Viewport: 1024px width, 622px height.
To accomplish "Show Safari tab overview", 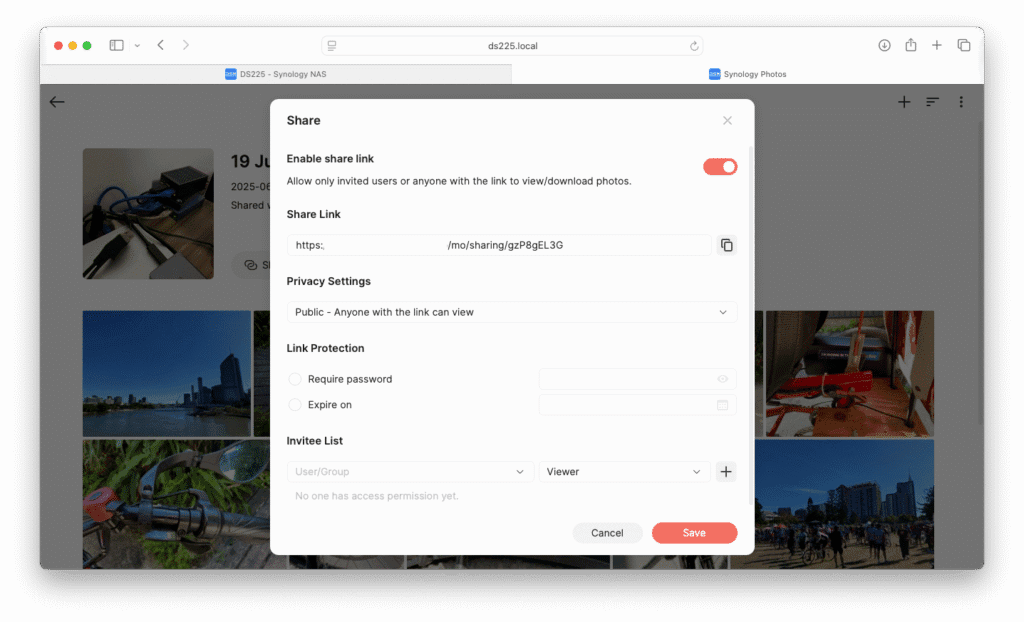I will [963, 45].
